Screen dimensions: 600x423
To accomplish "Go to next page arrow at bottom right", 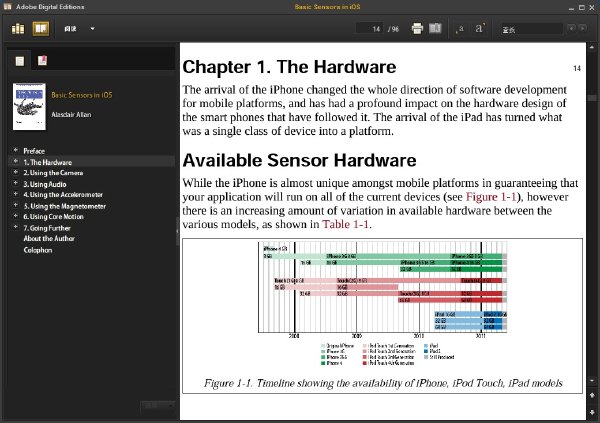I will coord(592,412).
